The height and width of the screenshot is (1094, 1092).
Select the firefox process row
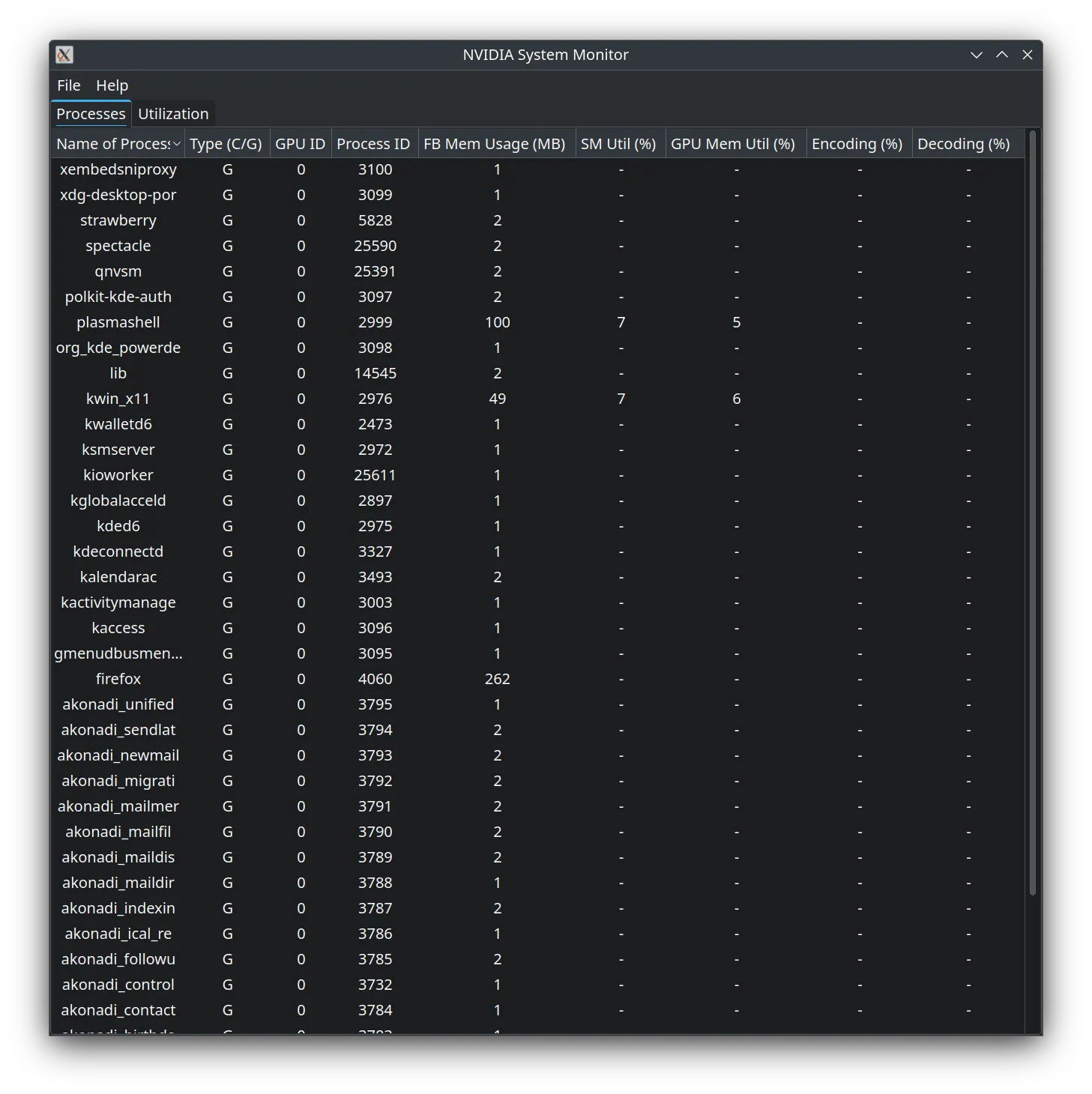[118, 679]
